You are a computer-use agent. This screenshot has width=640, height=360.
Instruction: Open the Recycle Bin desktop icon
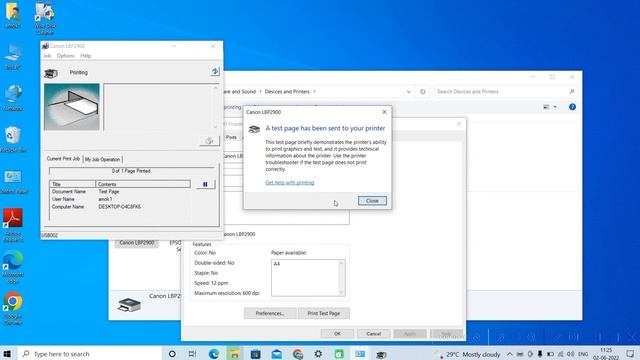point(13,140)
